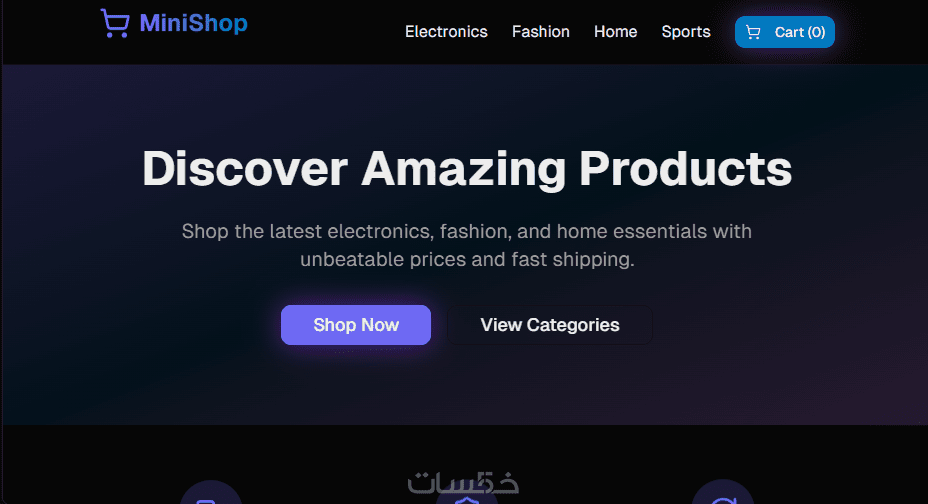The height and width of the screenshot is (504, 928).
Task: Click the word Amazing in the headline
Action: point(463,169)
